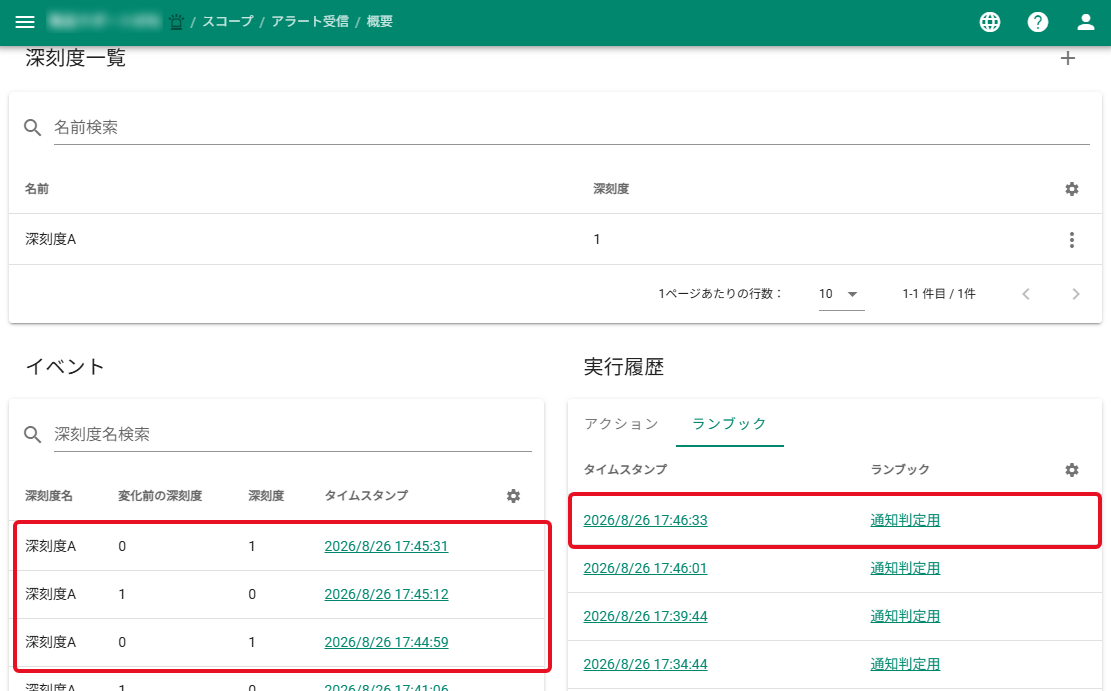Focus the 名前検索 search field
The image size is (1111, 691).
point(571,128)
